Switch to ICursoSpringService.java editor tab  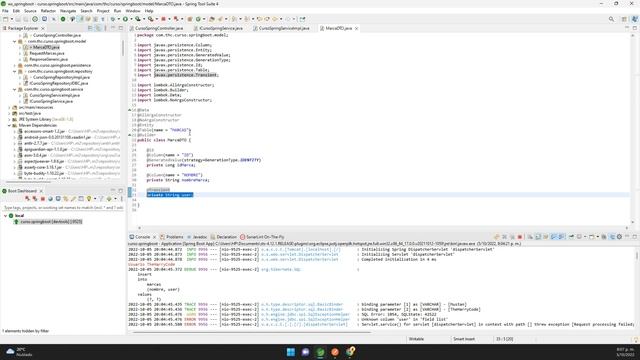(x=221, y=28)
